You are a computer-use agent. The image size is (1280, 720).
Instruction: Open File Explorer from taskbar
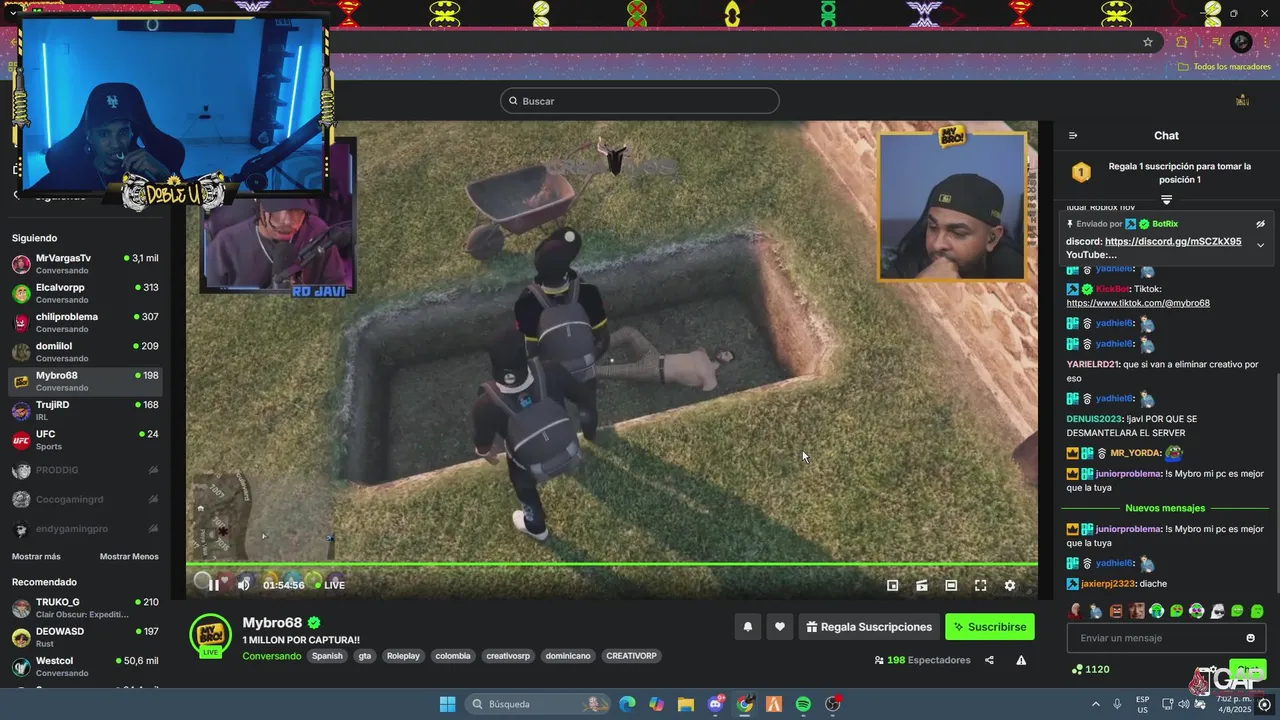tap(686, 704)
